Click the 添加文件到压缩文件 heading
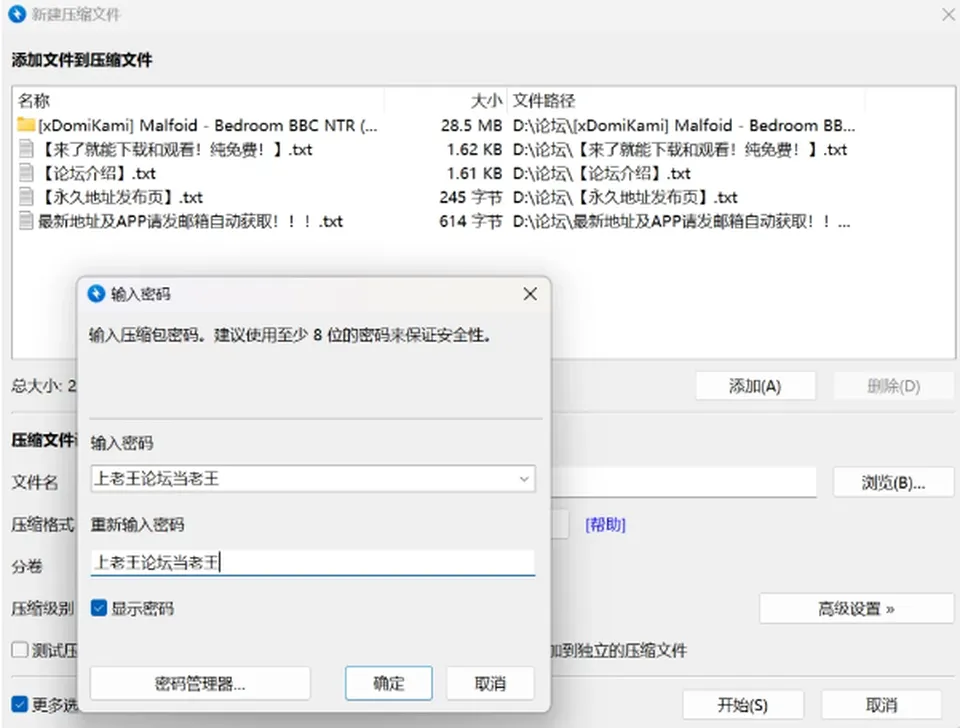Screen dimensions: 960x728 pos(82,60)
